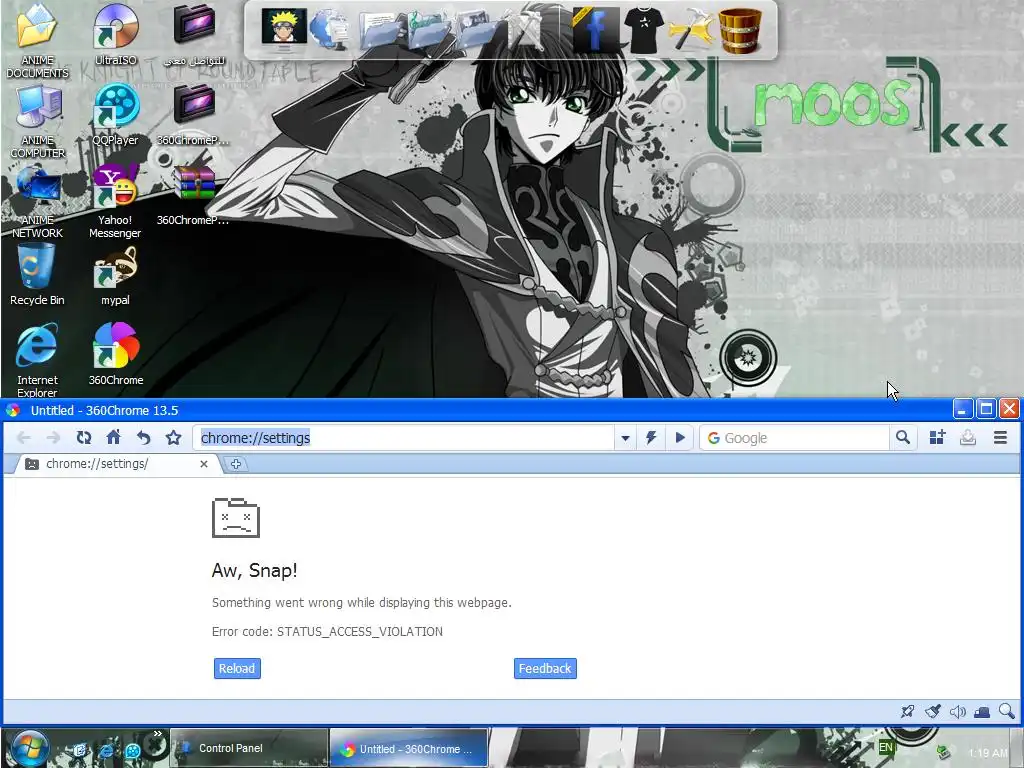Launch the 360Chrome desktop shortcut
The width and height of the screenshot is (1024, 768).
coord(116,354)
